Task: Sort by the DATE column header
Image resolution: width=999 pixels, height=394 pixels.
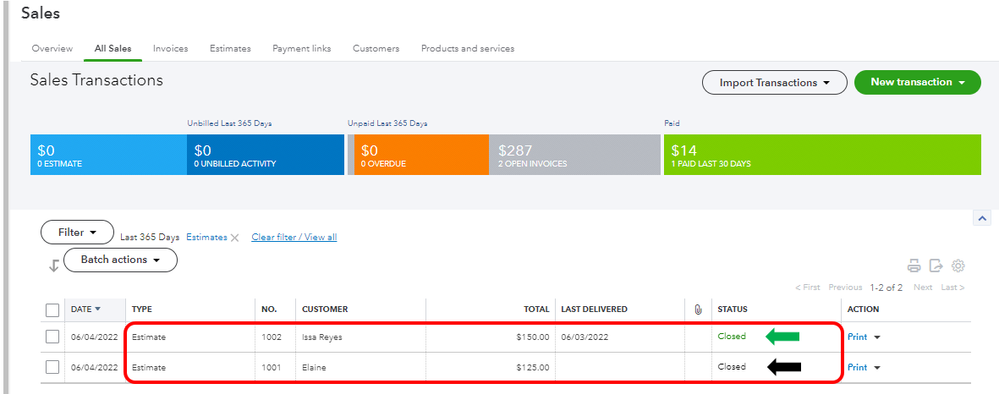Action: coord(85,309)
